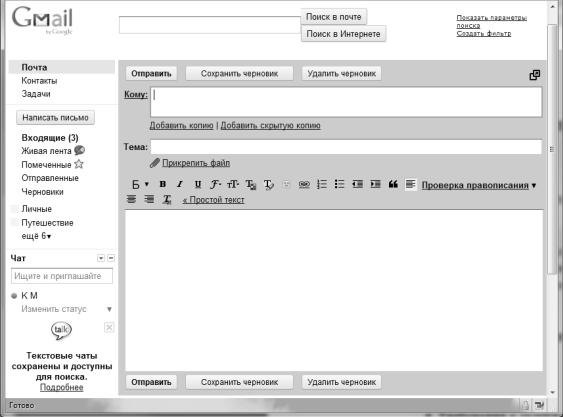This screenshot has width=563, height=417.
Task: Click Добавить скрытую копию link
Action: (270, 125)
